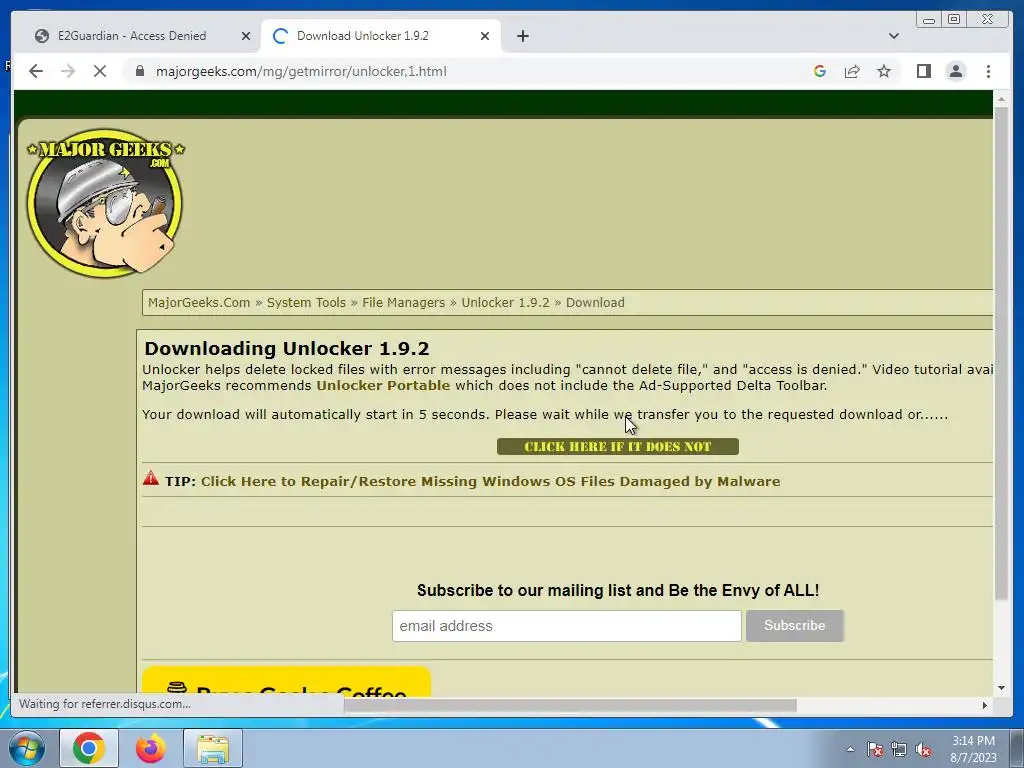This screenshot has width=1024, height=768.
Task: Click the 'Downloading Unlocker 1.9.2' heading
Action: click(x=287, y=348)
